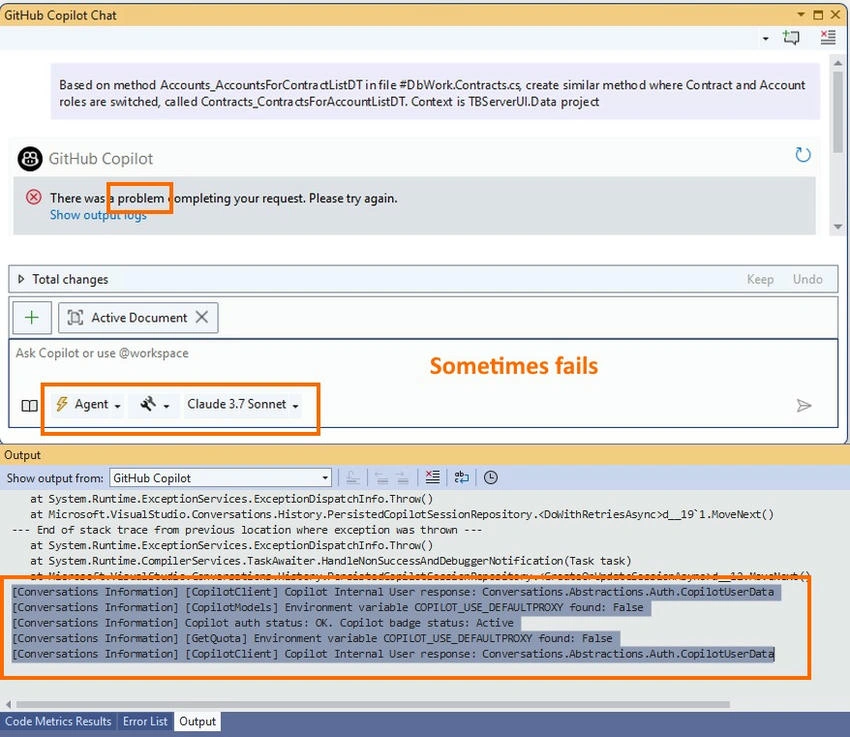Switch to Code Metrics Results tab
The height and width of the screenshot is (737, 850).
[58, 721]
